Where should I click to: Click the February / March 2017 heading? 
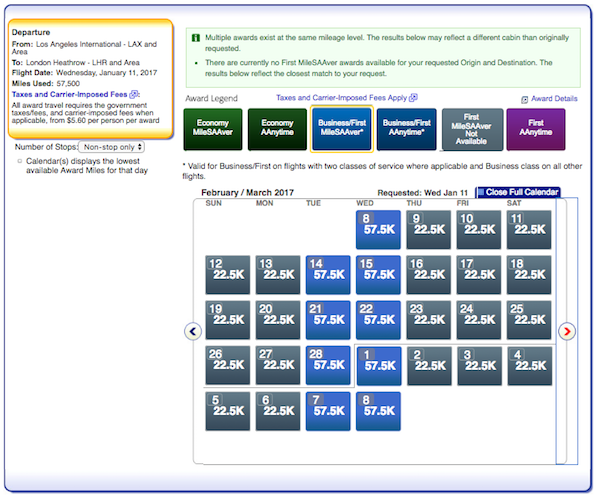pos(247,193)
